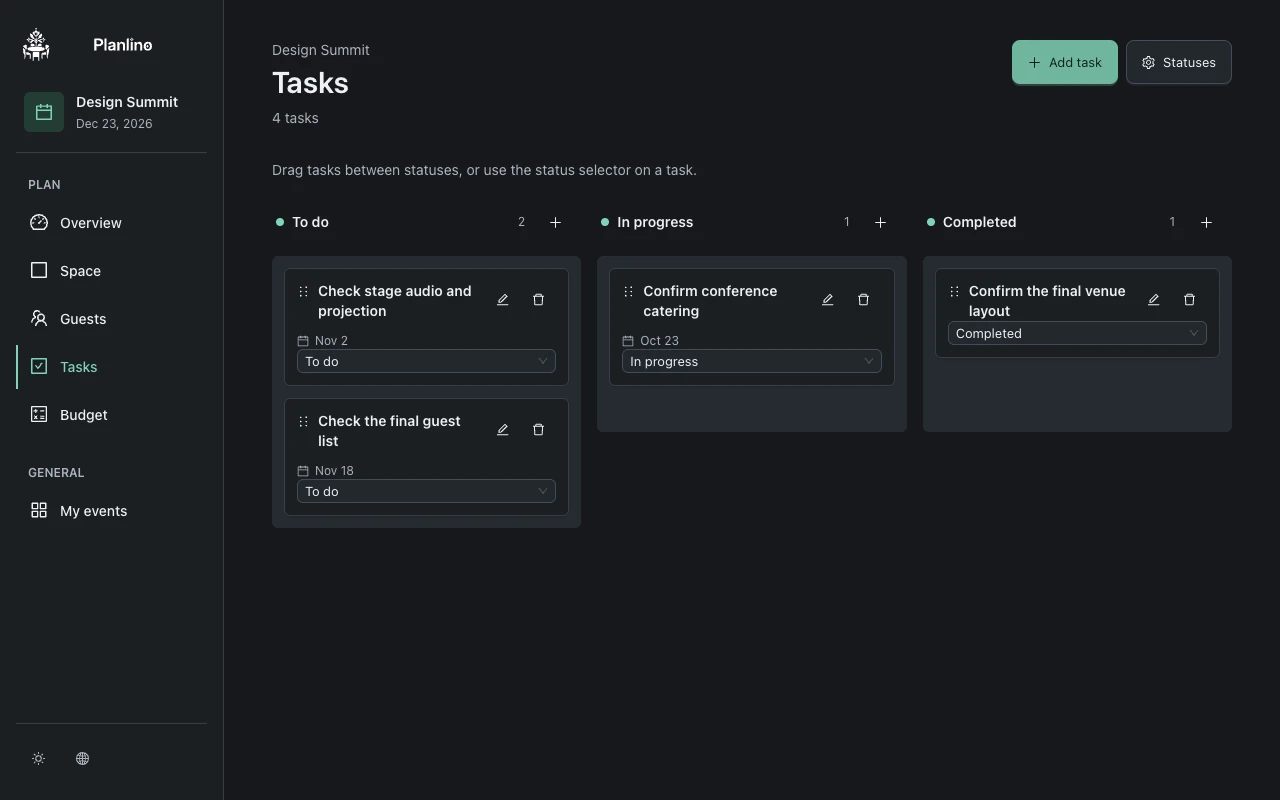Select the Design Summit event name

pyautogui.click(x=127, y=102)
